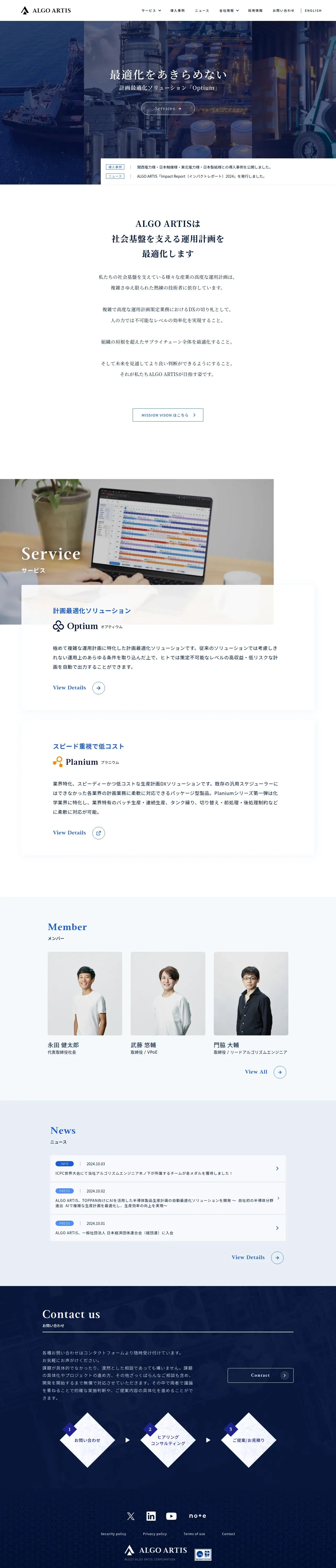Click the chevron on the 2024.10.02 news row
Image resolution: width=336 pixels, height=1568 pixels.
pos(278,1198)
